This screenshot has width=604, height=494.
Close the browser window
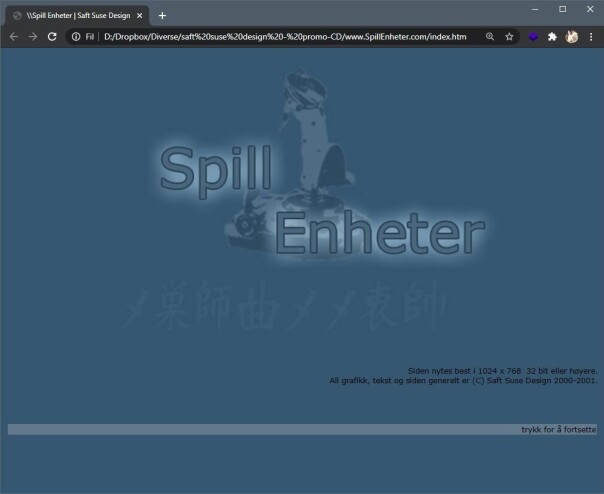pyautogui.click(x=590, y=9)
